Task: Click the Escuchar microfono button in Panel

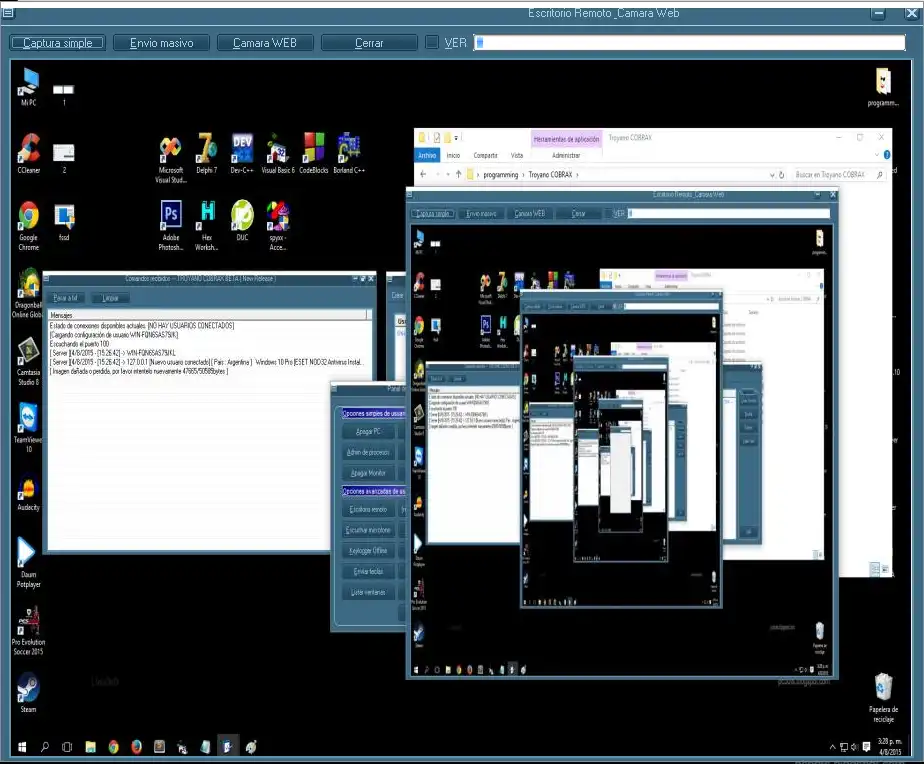Action: (368, 530)
